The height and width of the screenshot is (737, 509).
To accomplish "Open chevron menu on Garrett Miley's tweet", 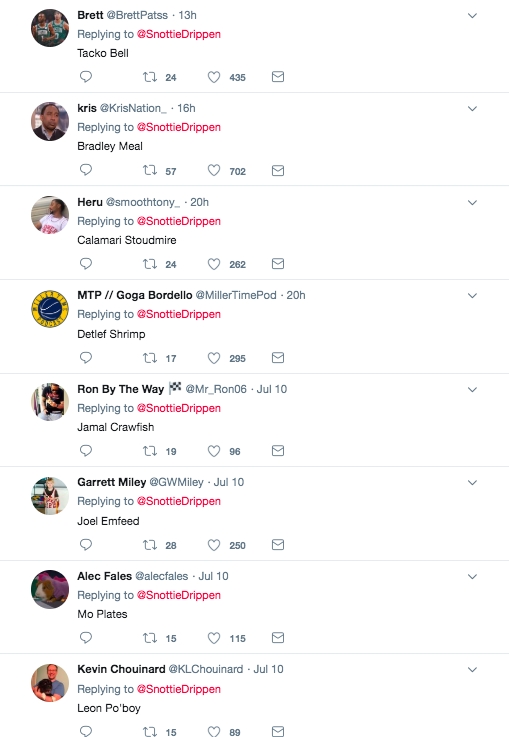I will [x=472, y=483].
